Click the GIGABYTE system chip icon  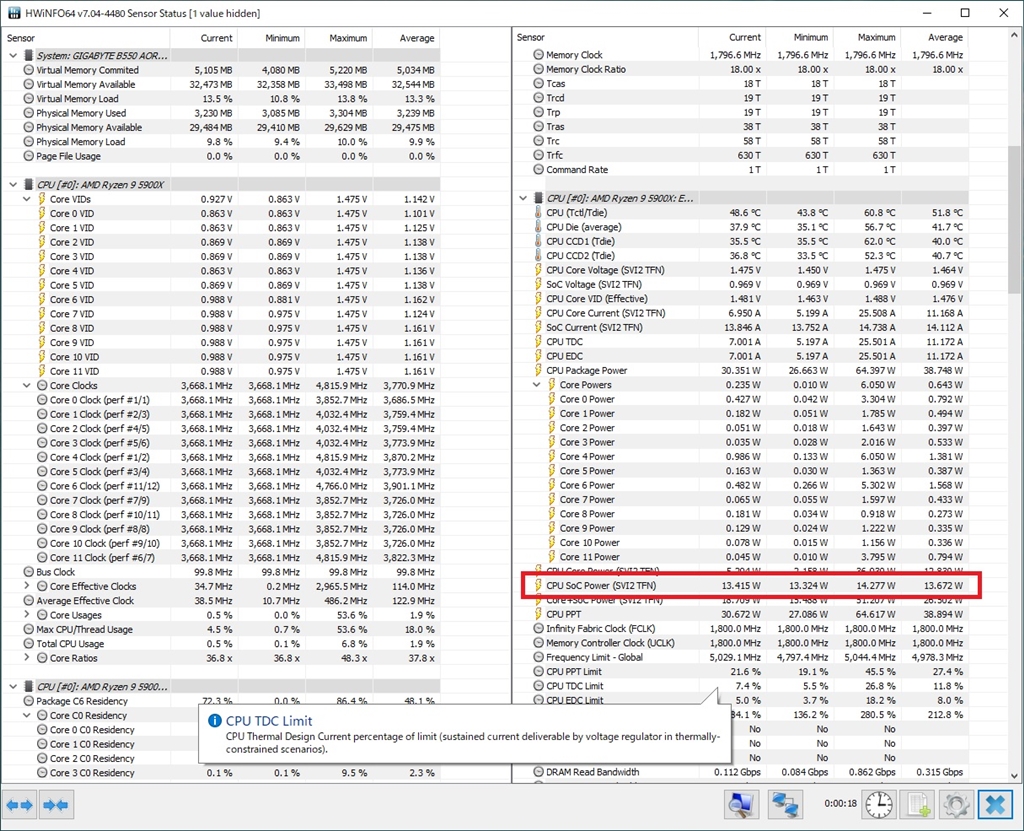point(29,56)
